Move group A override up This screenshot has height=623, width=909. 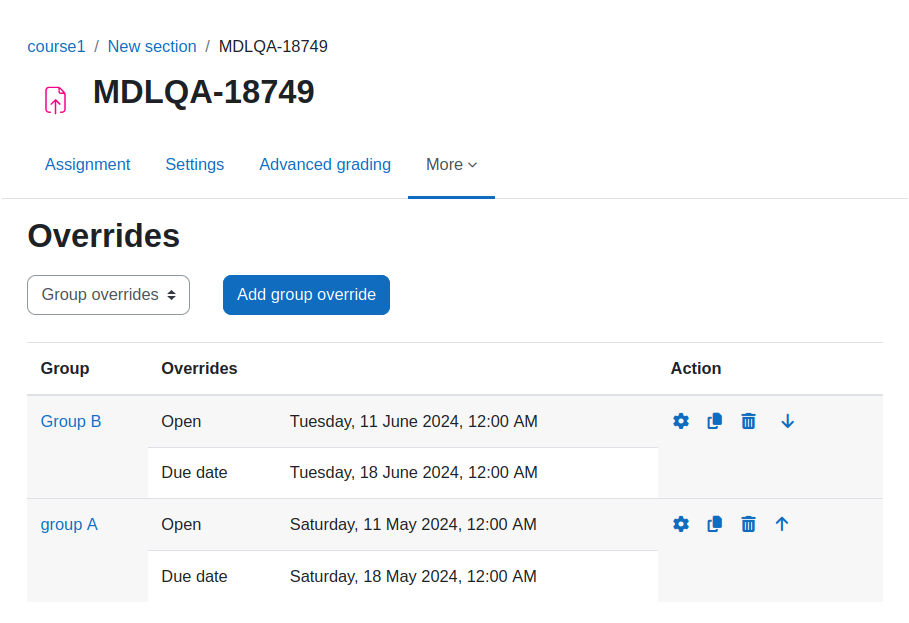click(x=782, y=524)
